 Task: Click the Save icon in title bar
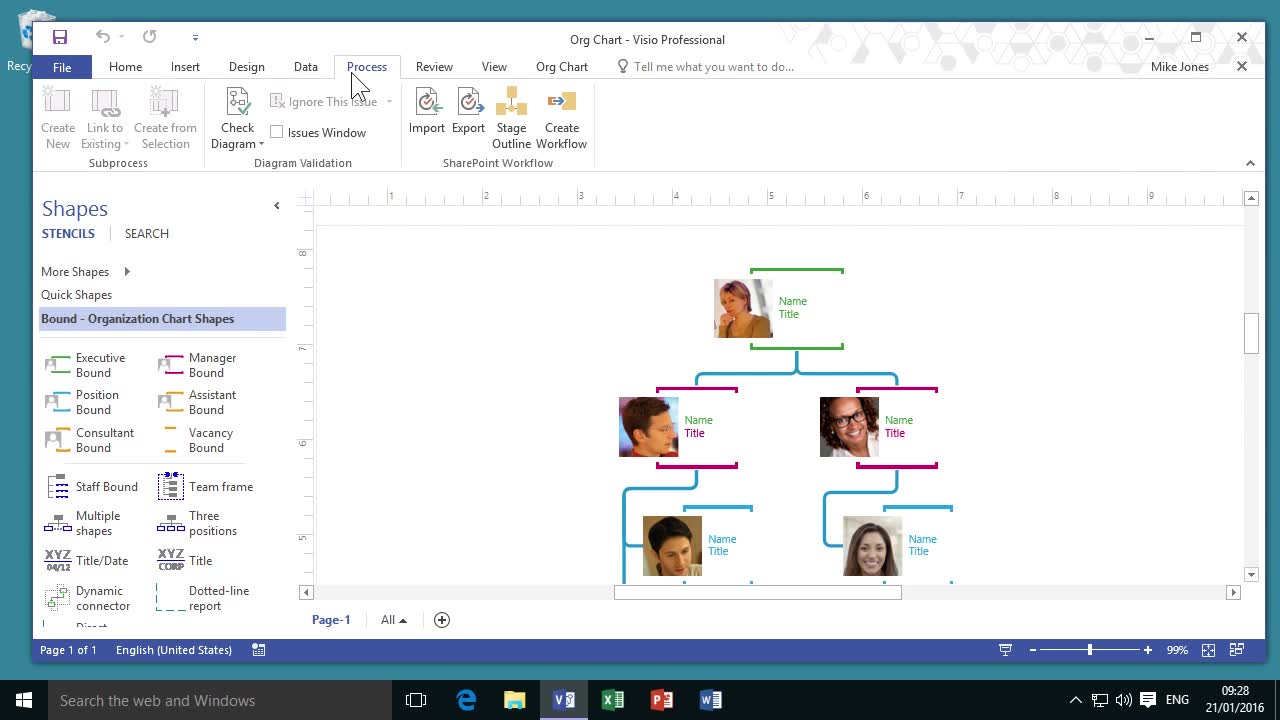pyautogui.click(x=60, y=37)
